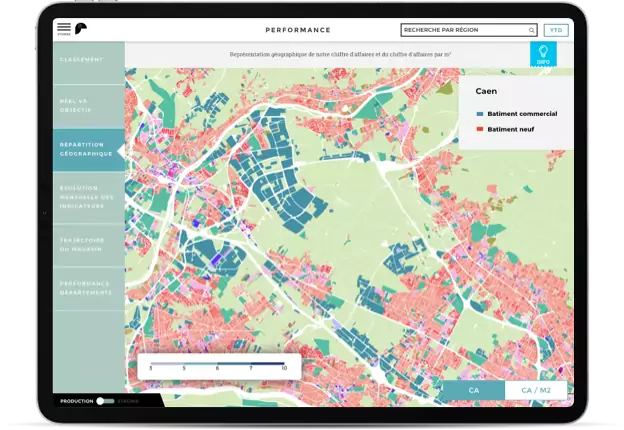The height and width of the screenshot is (430, 624).
Task: Click the Caen legend title
Action: coord(486,90)
